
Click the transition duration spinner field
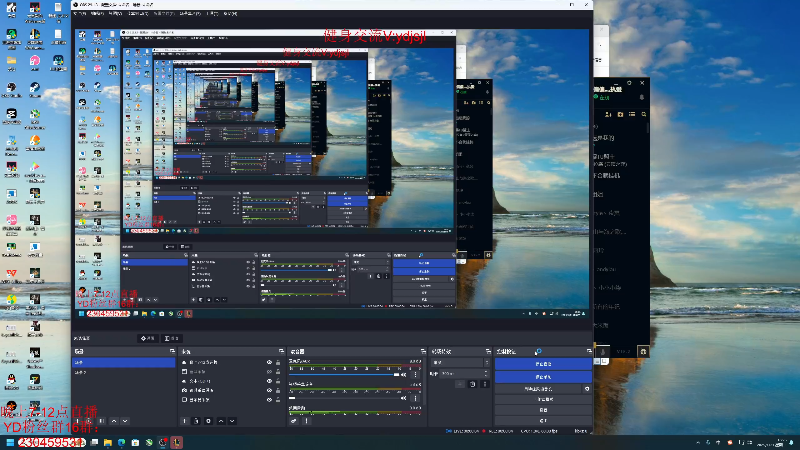465,374
